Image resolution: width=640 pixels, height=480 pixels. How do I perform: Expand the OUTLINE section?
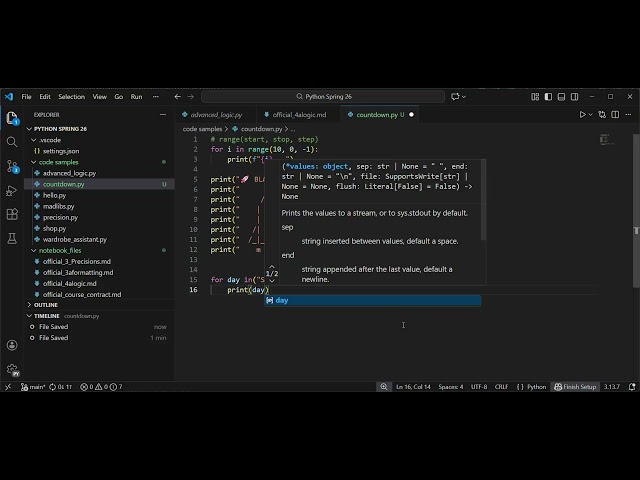click(x=99, y=305)
